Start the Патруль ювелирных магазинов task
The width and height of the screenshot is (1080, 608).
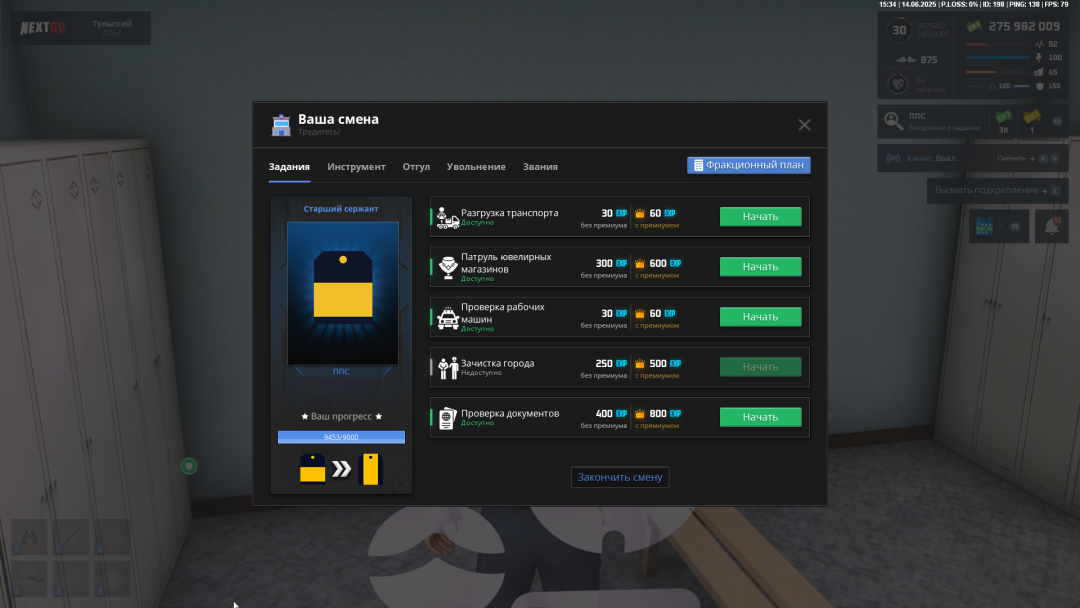click(760, 267)
